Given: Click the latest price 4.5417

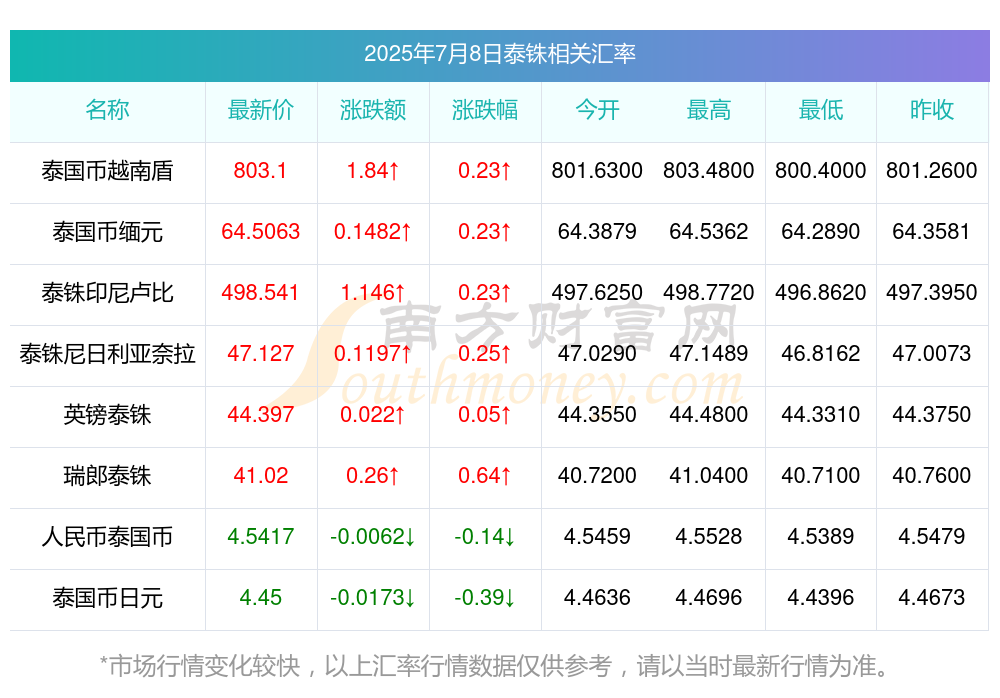Looking at the screenshot, I should [260, 536].
